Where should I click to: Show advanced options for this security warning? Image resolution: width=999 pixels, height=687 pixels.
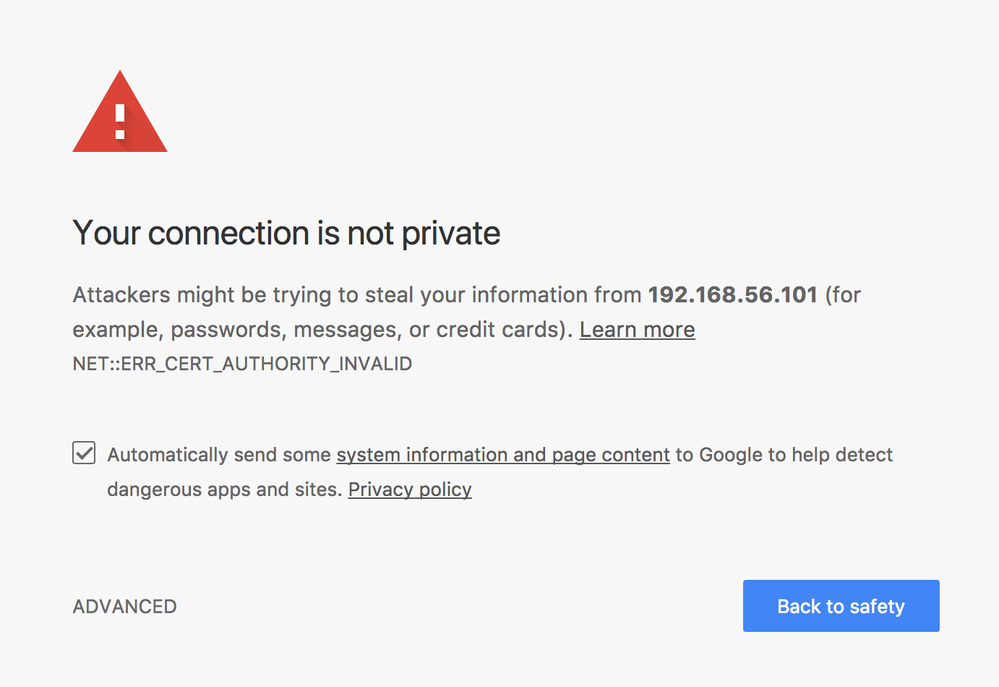click(124, 606)
